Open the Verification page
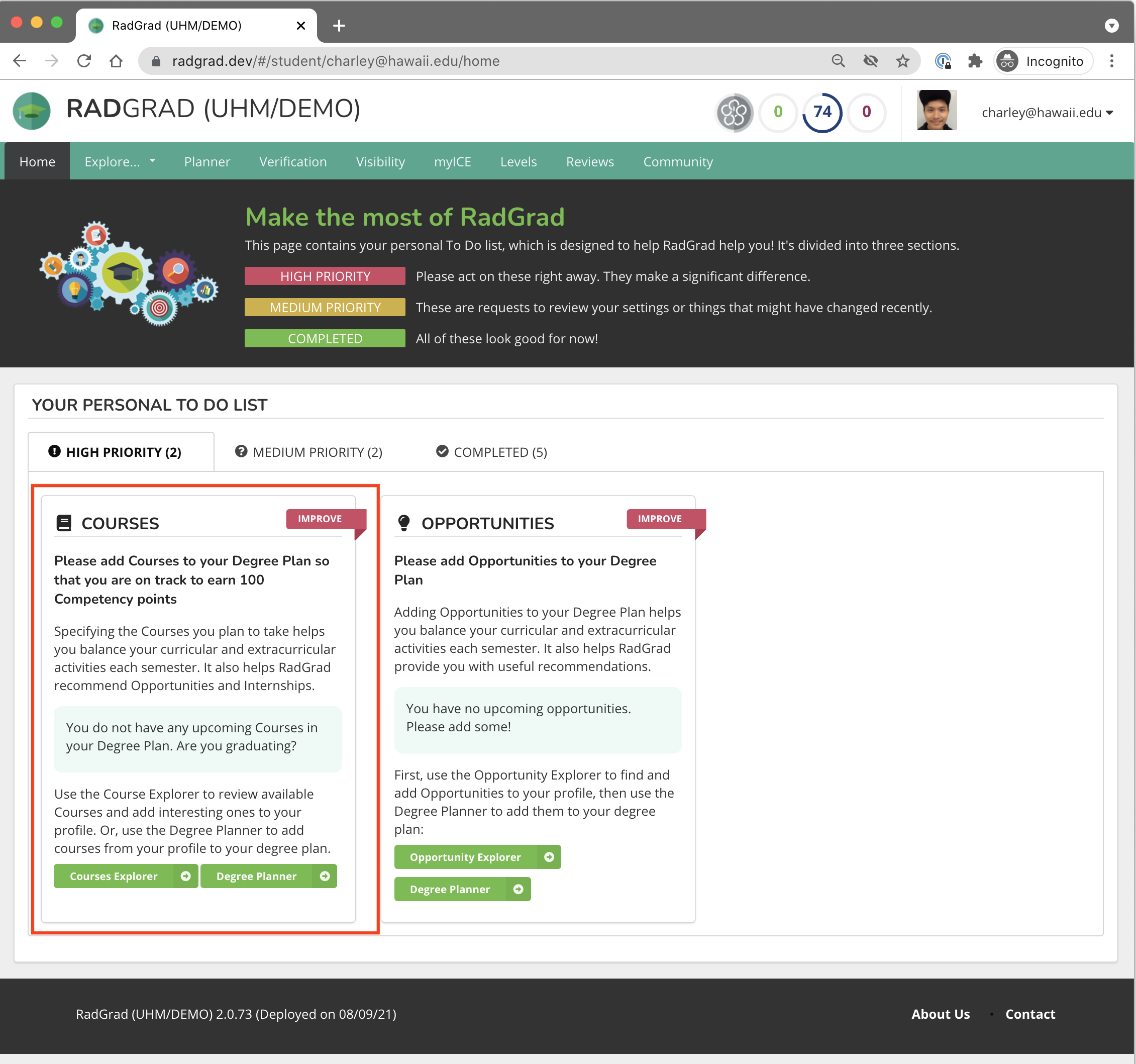Image resolution: width=1136 pixels, height=1064 pixels. (x=292, y=162)
